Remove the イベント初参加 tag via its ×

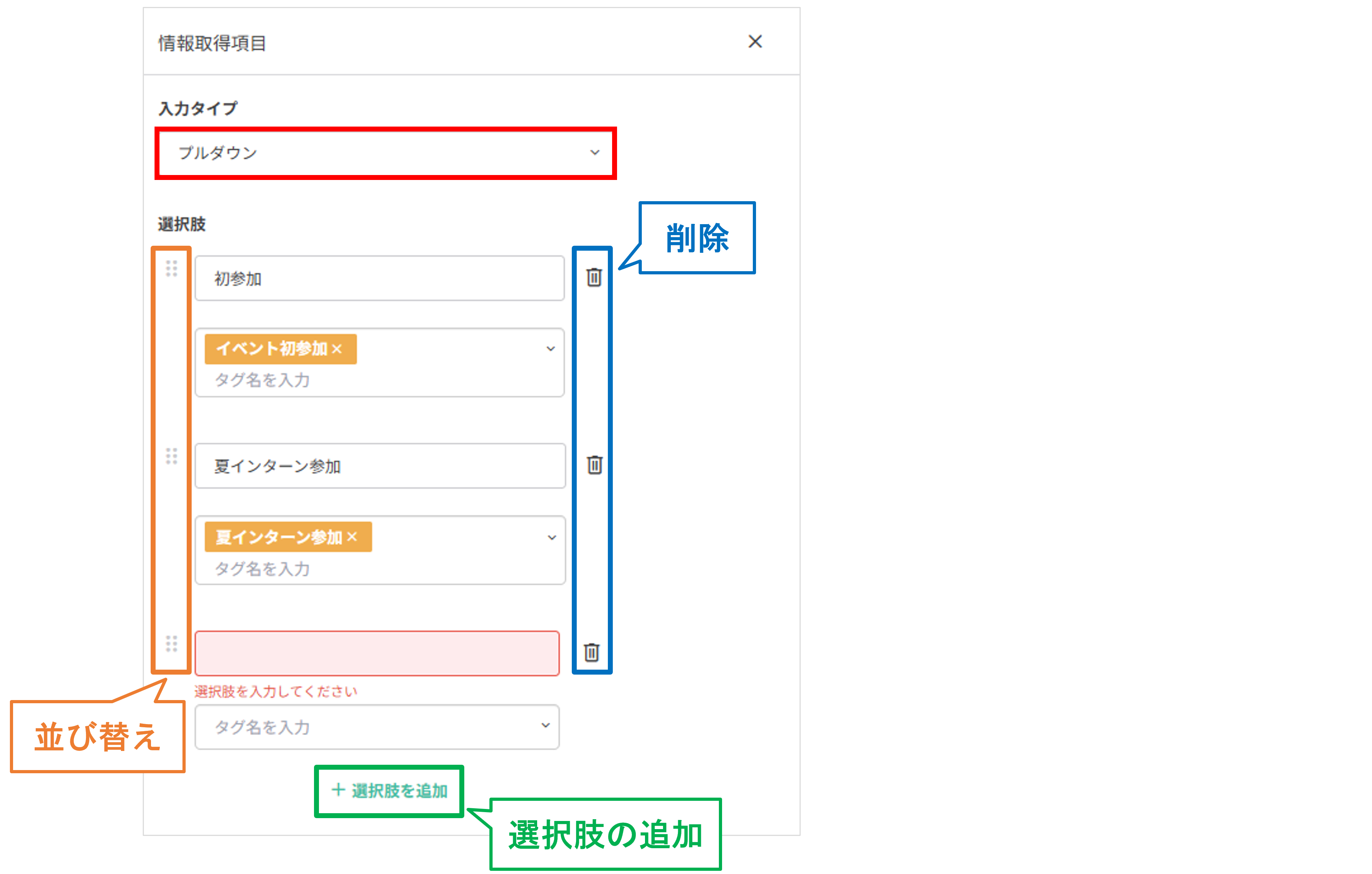point(337,349)
